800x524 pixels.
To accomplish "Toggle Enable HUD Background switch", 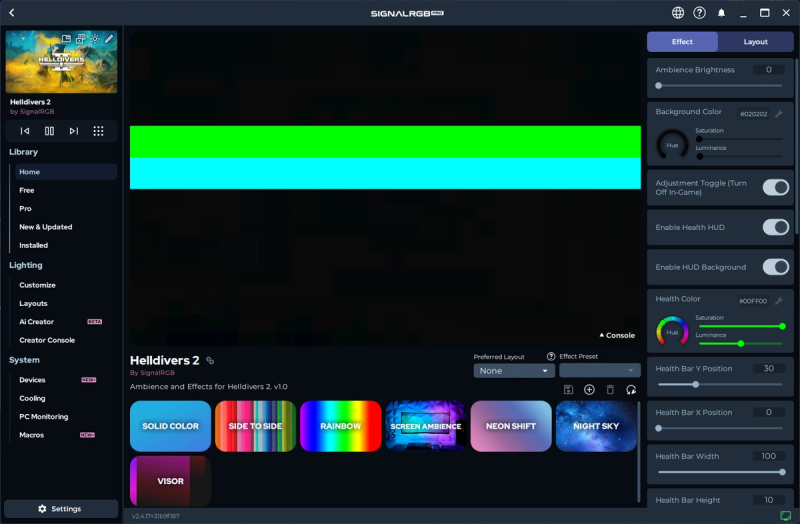I will 776,267.
